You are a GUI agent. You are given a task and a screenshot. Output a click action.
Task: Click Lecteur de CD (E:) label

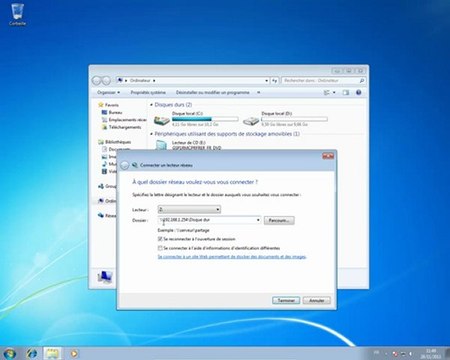[189, 142]
